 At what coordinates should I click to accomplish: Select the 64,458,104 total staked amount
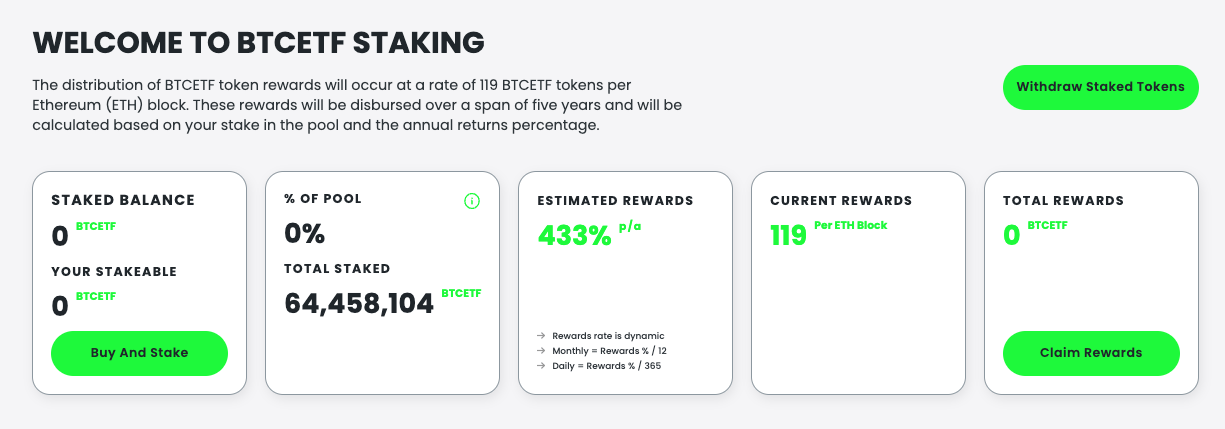(x=359, y=303)
